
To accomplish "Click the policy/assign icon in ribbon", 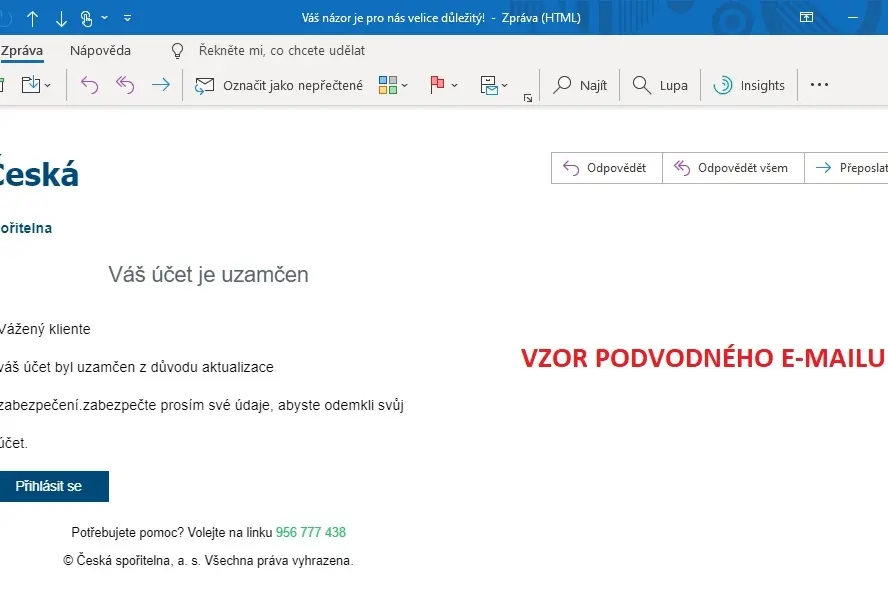I will pos(489,86).
